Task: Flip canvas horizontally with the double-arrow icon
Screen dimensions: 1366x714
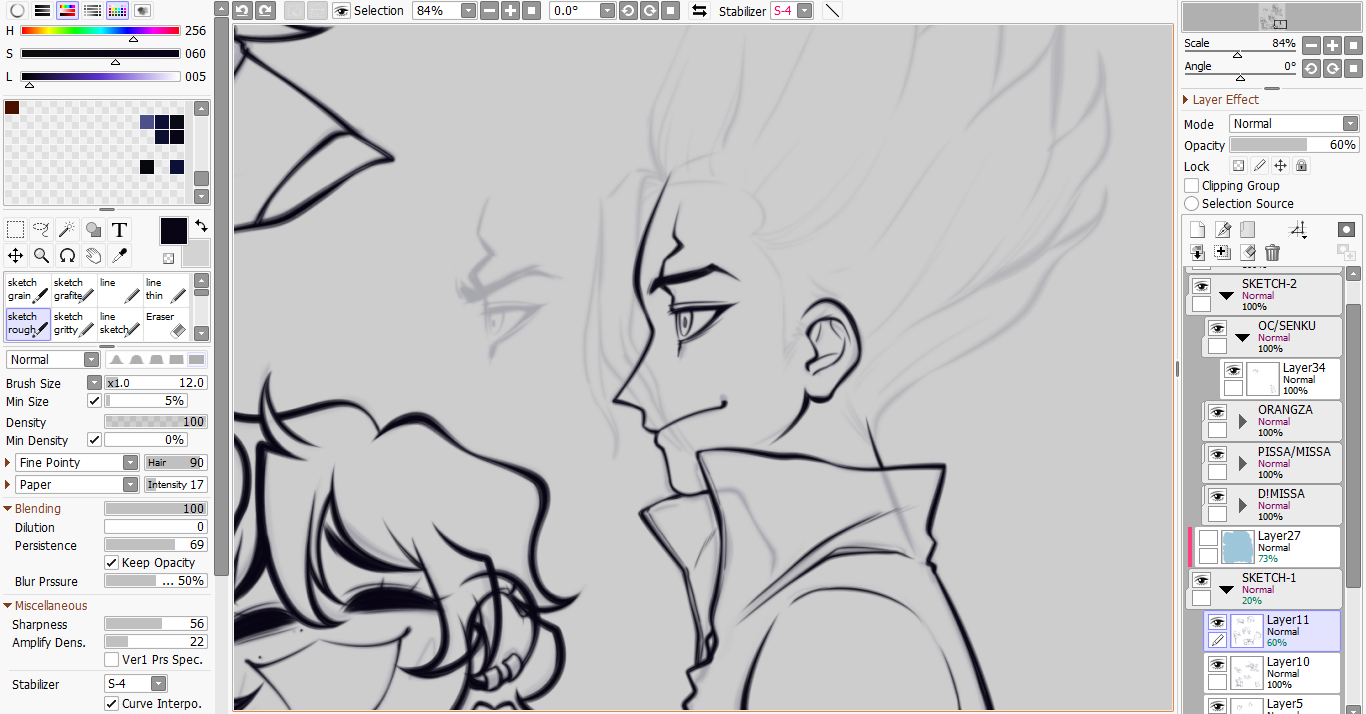Action: coord(699,11)
